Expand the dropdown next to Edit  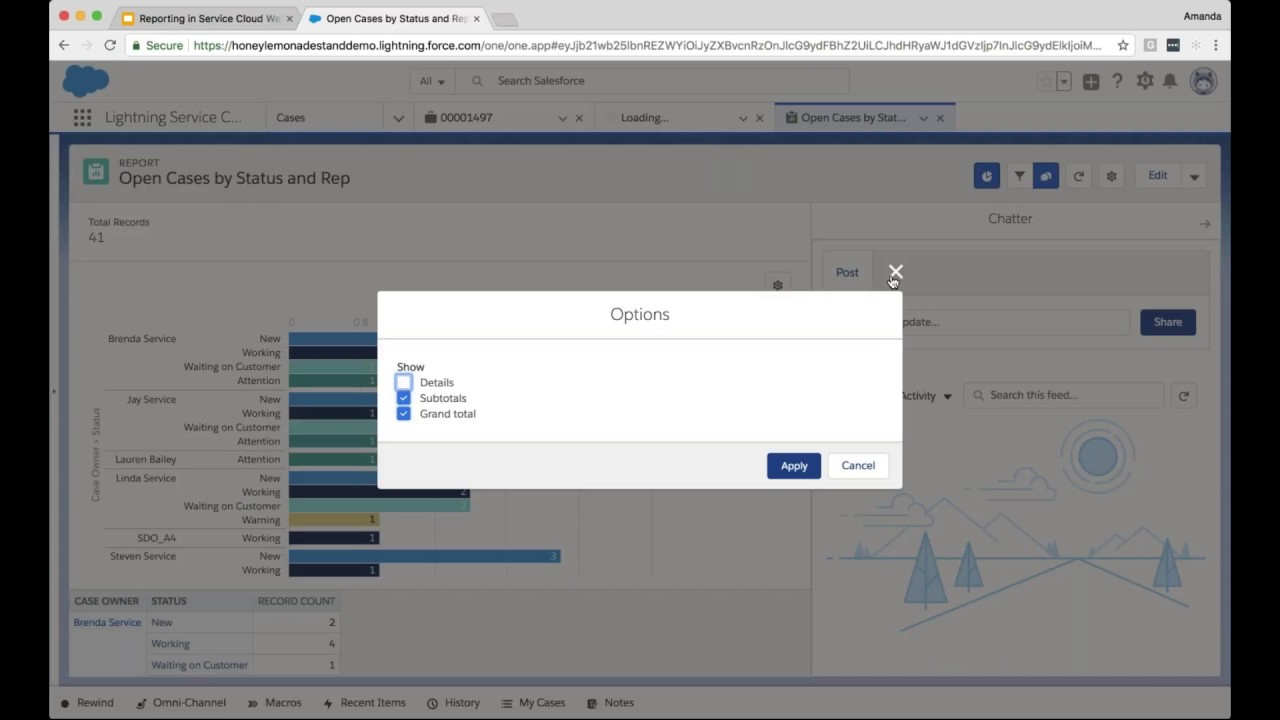[x=1194, y=176]
